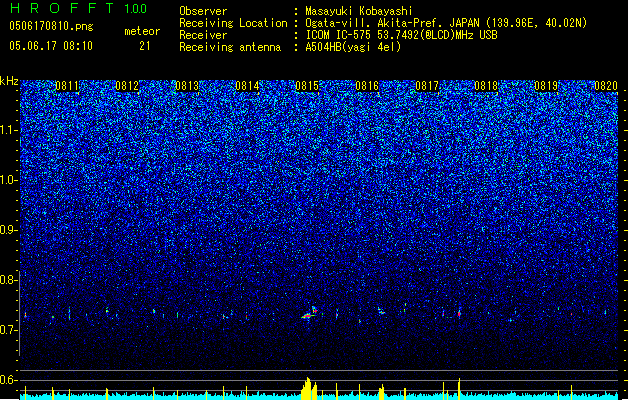Click the 0.9 kHz frequency axis label

[8, 230]
